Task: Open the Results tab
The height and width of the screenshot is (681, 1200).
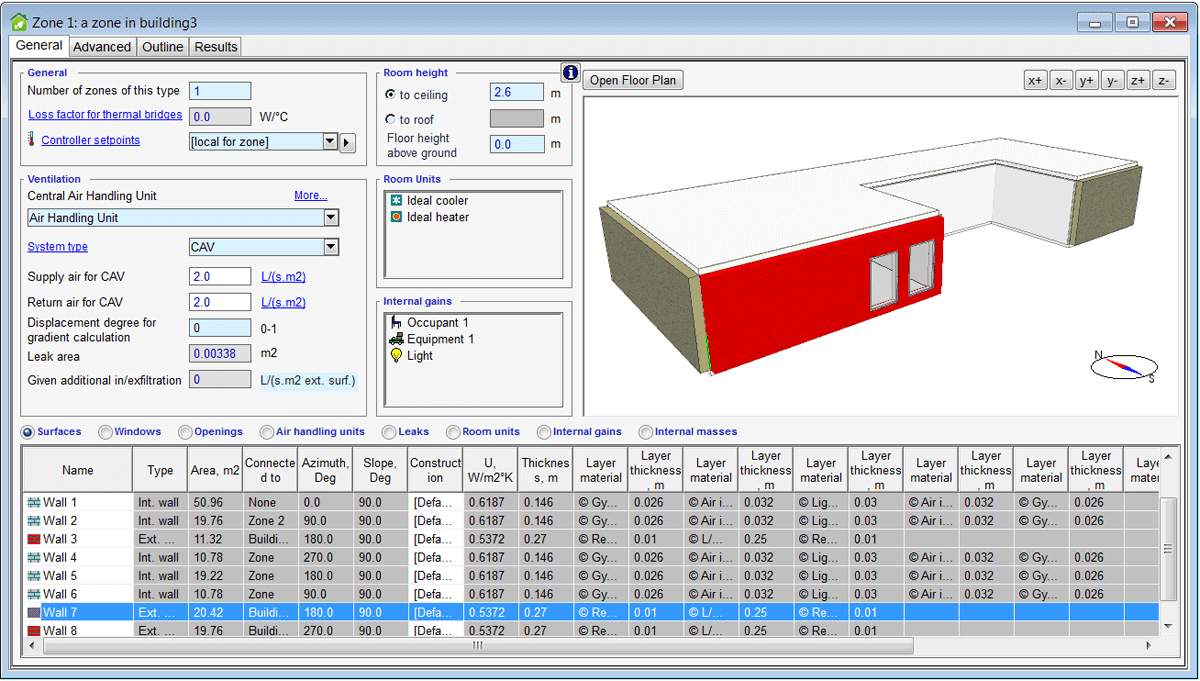Action: [215, 47]
